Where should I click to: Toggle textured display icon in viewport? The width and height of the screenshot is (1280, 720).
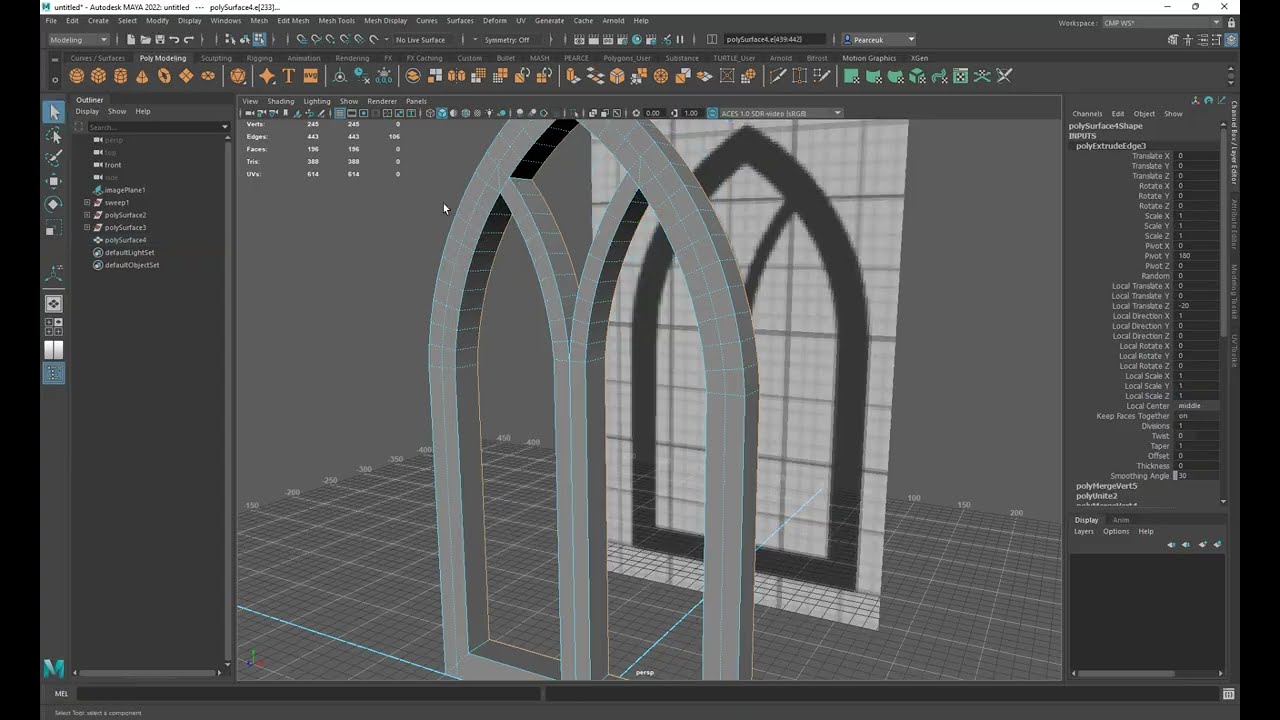(478, 113)
